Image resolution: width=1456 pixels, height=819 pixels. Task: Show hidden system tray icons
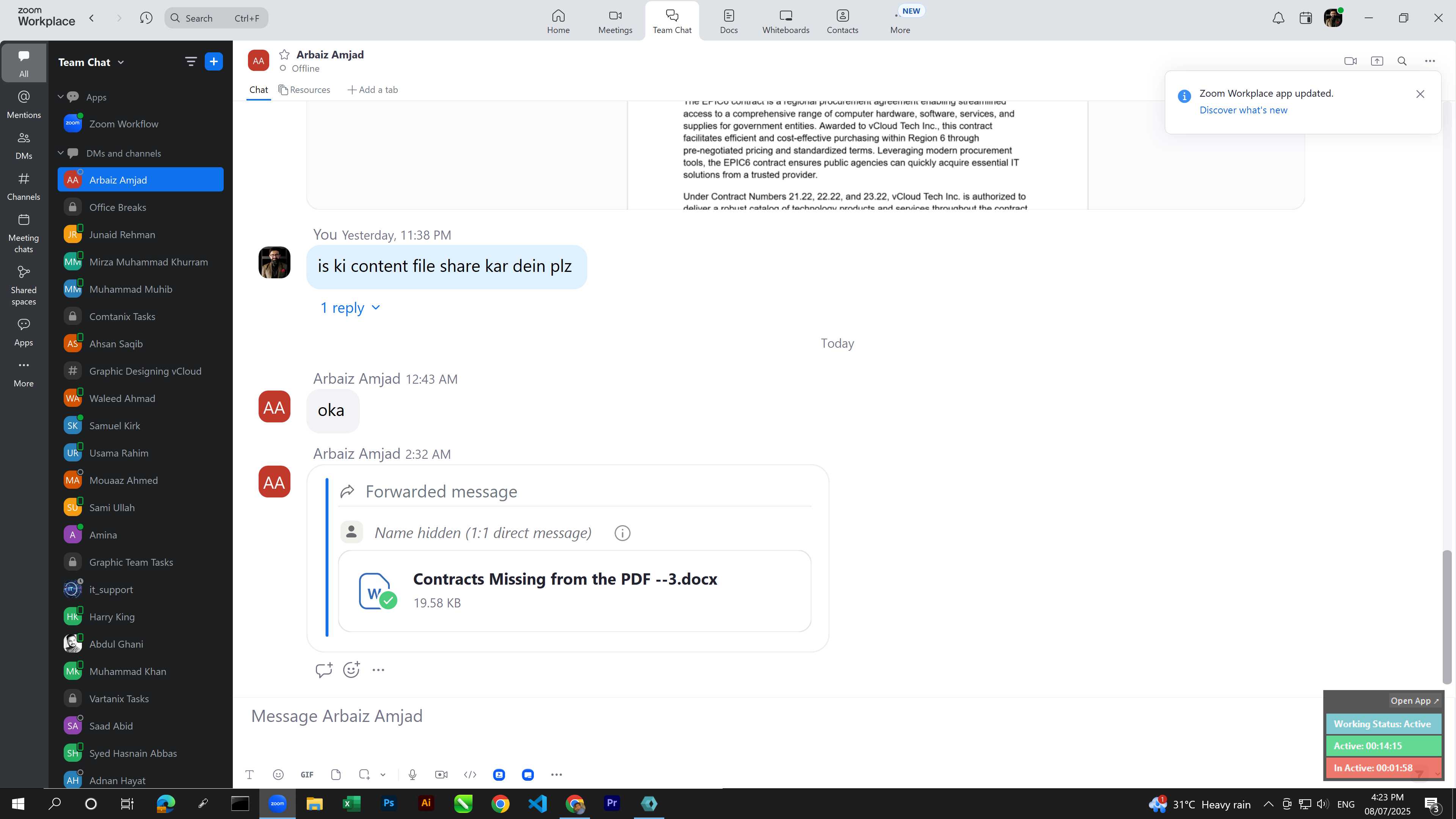[1268, 804]
